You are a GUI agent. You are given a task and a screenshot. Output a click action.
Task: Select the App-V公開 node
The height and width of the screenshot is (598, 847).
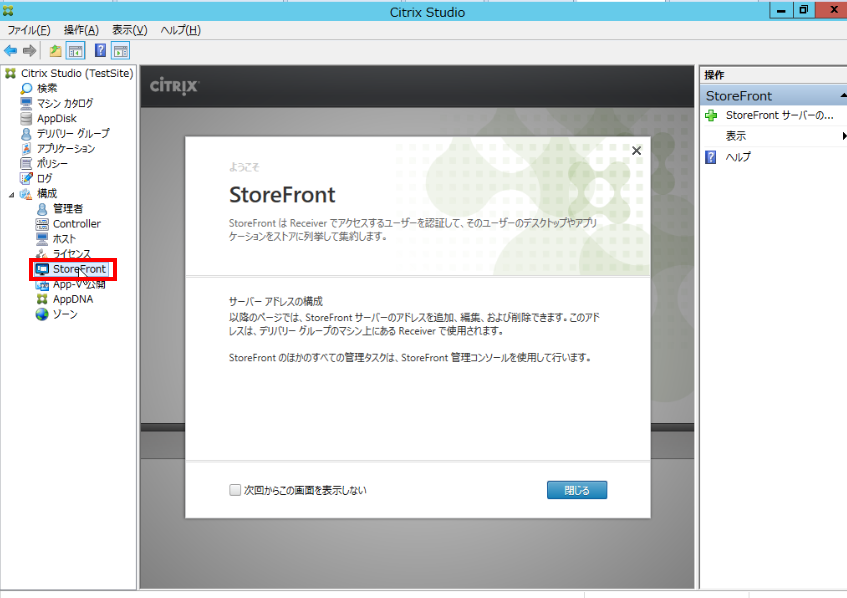[x=79, y=284]
